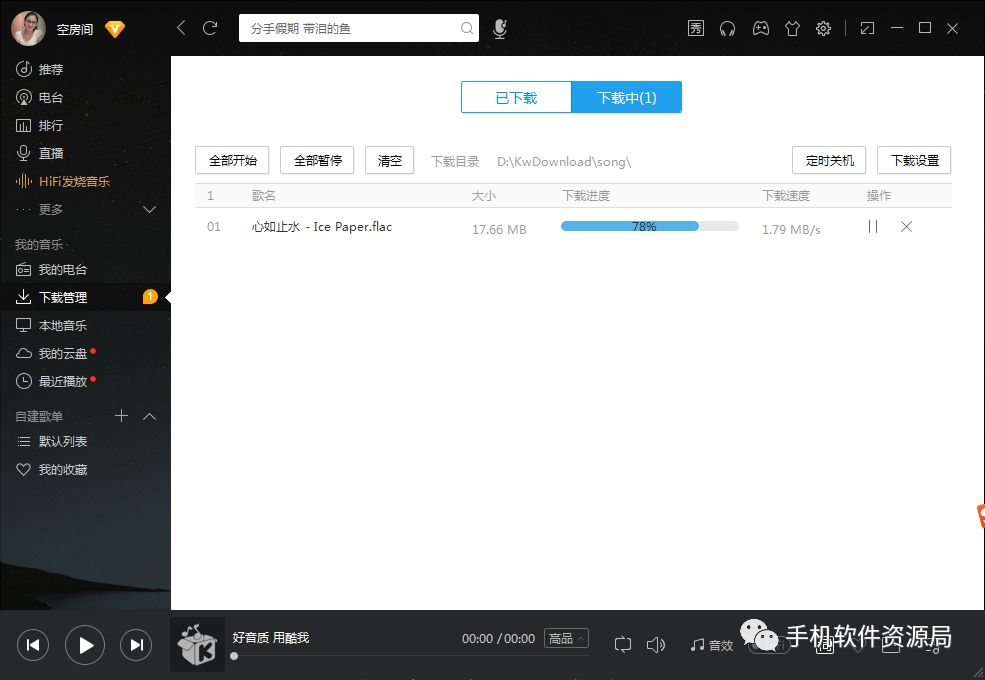The image size is (985, 680).
Task: Open the game controller icon
Action: [761, 28]
